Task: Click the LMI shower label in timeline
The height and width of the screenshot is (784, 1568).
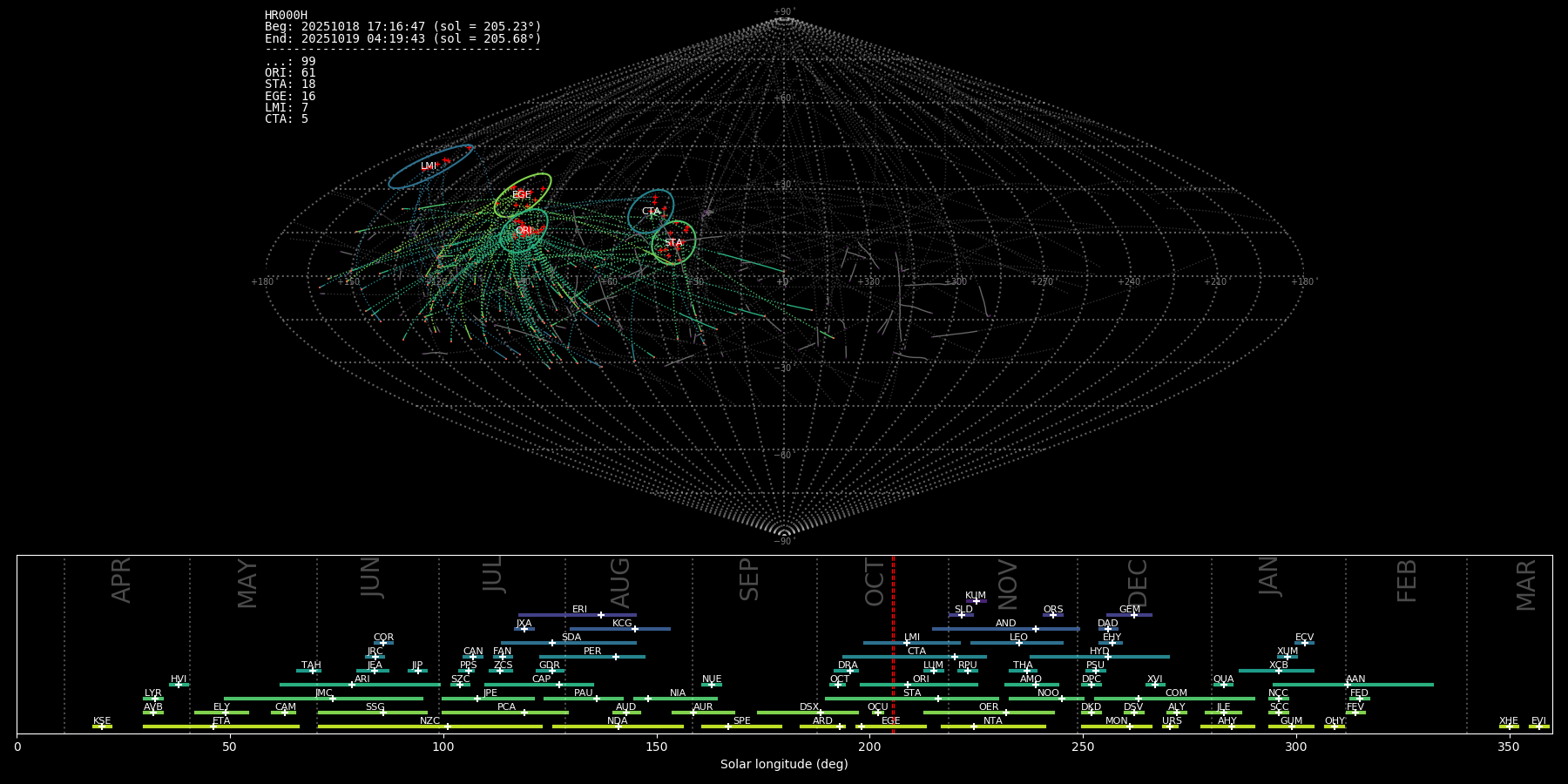Action: [912, 638]
